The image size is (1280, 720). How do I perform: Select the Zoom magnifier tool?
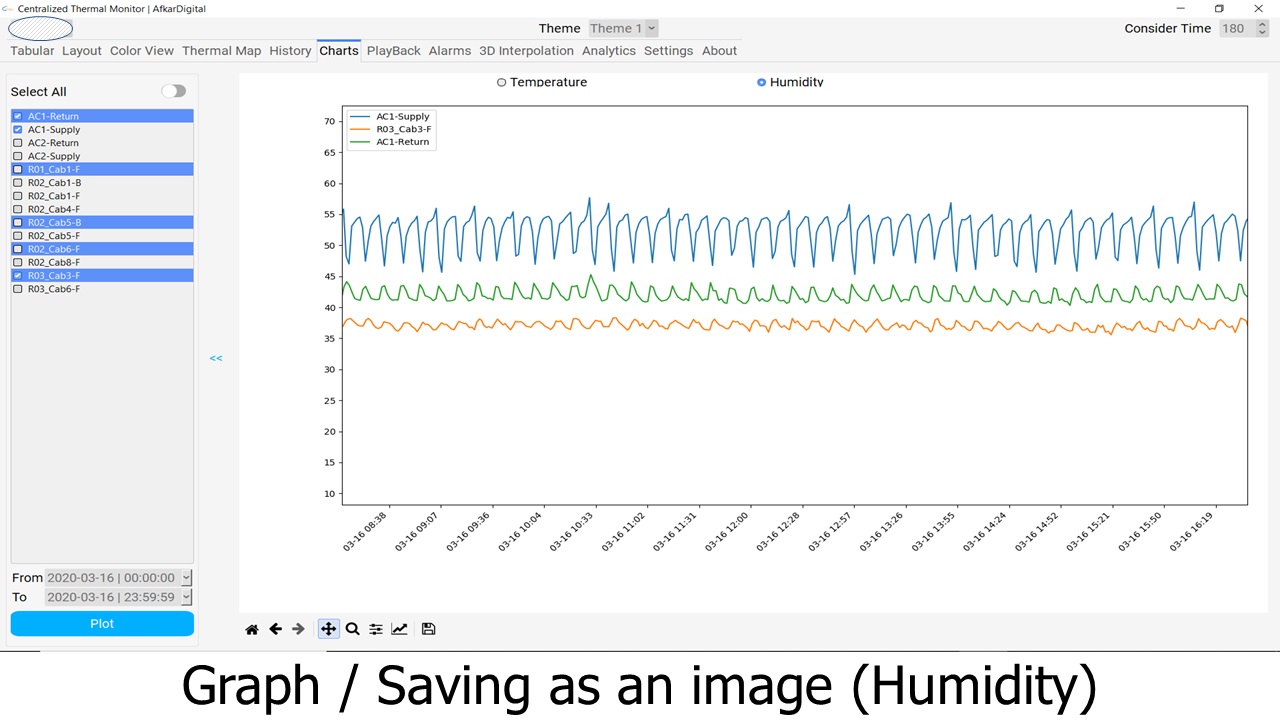(352, 629)
